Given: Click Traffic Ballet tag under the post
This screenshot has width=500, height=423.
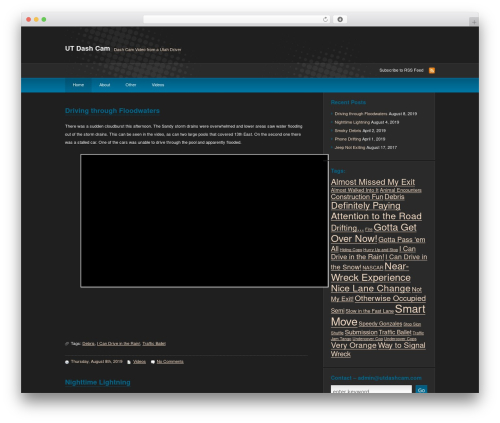Looking at the screenshot, I should click(154, 344).
